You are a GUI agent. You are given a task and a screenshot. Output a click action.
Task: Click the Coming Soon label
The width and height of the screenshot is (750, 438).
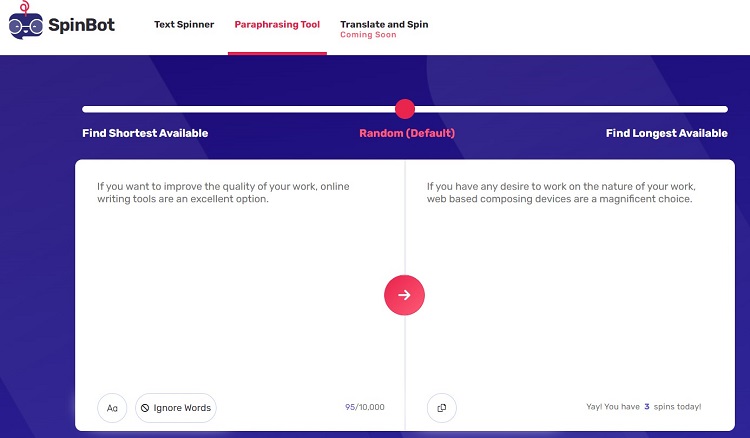click(x=368, y=35)
